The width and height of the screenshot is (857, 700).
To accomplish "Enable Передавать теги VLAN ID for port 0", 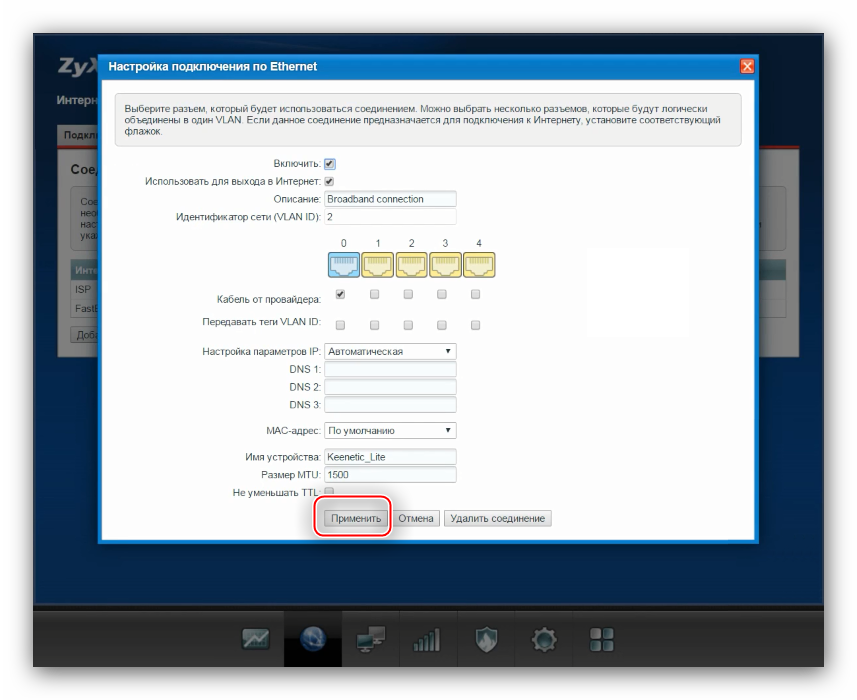I will coord(341,325).
